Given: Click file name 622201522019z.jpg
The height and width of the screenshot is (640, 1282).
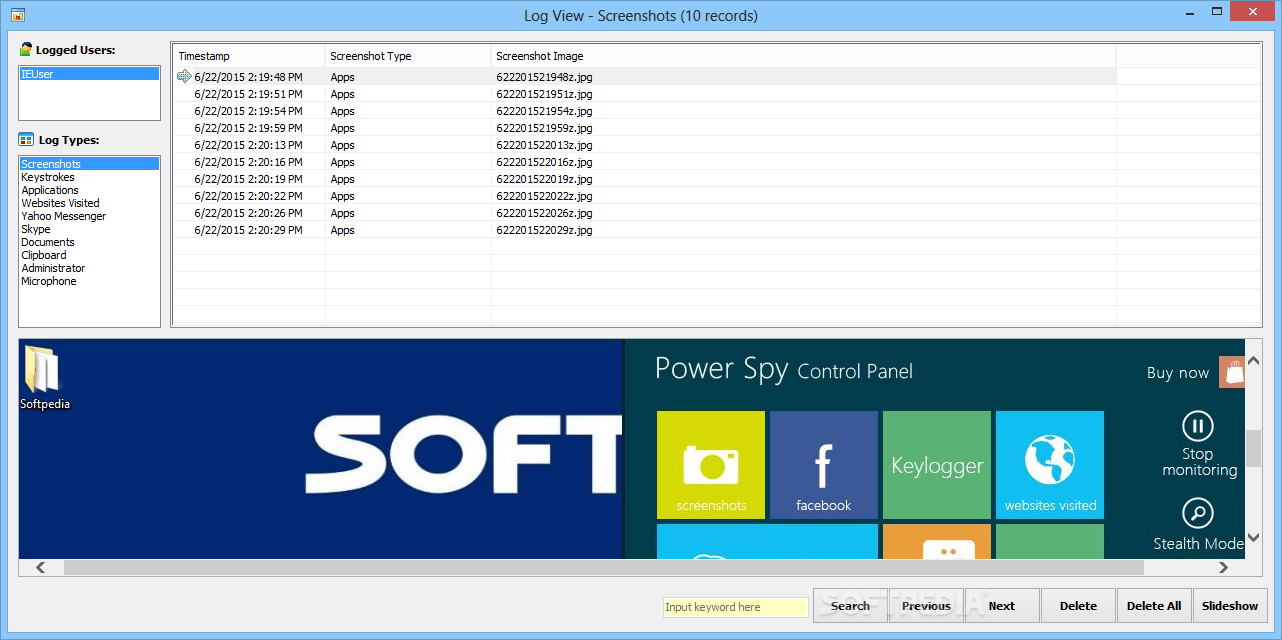Looking at the screenshot, I should click(544, 179).
